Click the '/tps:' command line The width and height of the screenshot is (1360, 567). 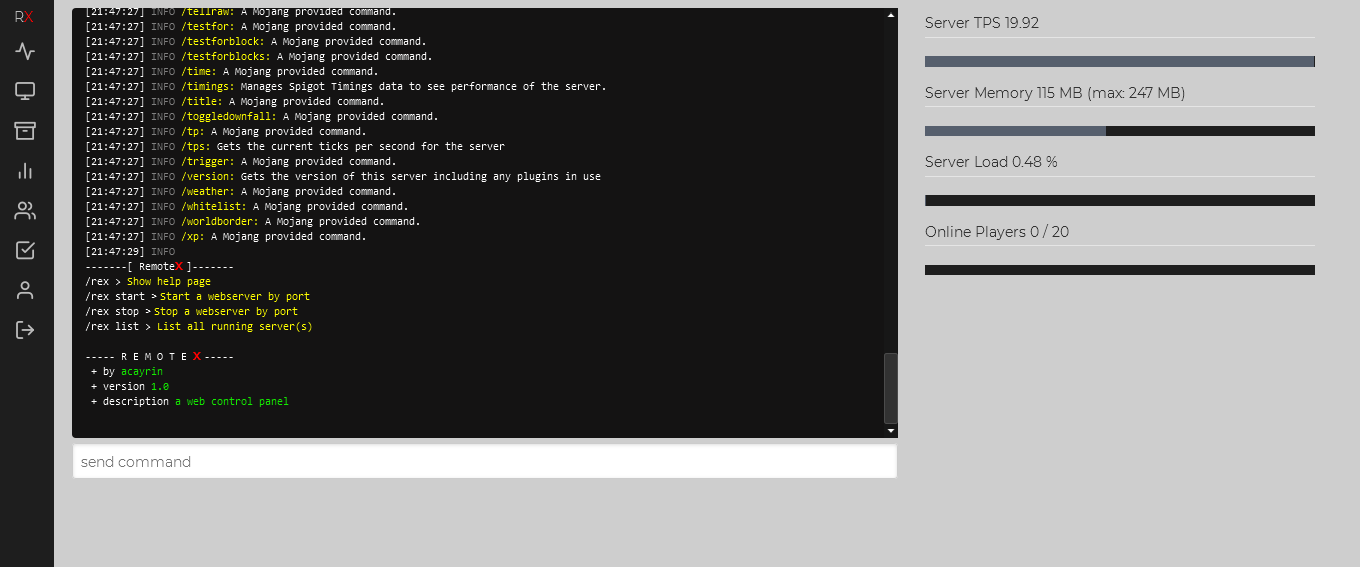[x=295, y=146]
